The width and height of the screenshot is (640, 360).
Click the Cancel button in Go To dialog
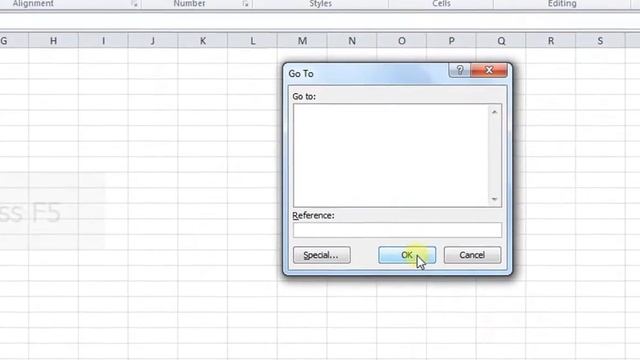(472, 255)
